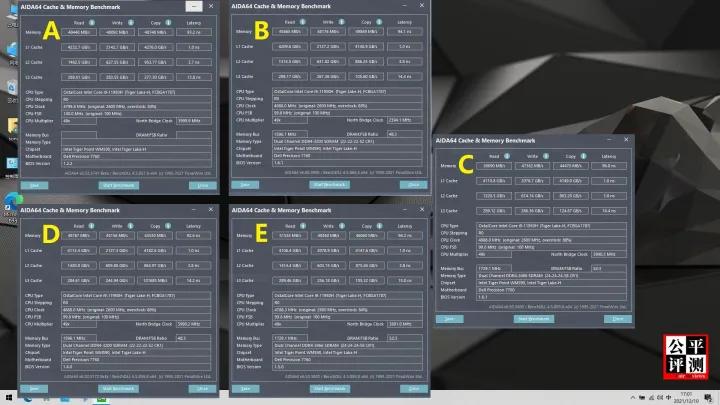This screenshot has height=405, width=720.
Task: Start Benchmark in window E
Action: (x=330, y=388)
